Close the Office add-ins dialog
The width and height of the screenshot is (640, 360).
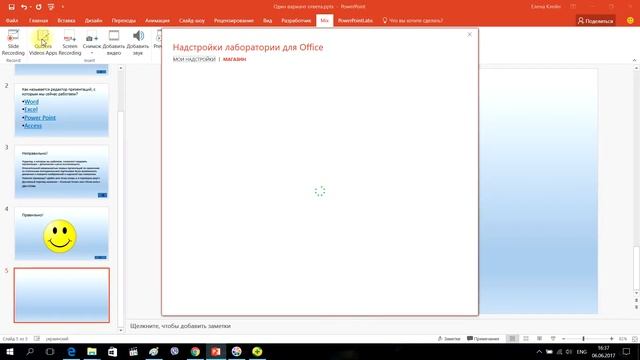click(469, 35)
